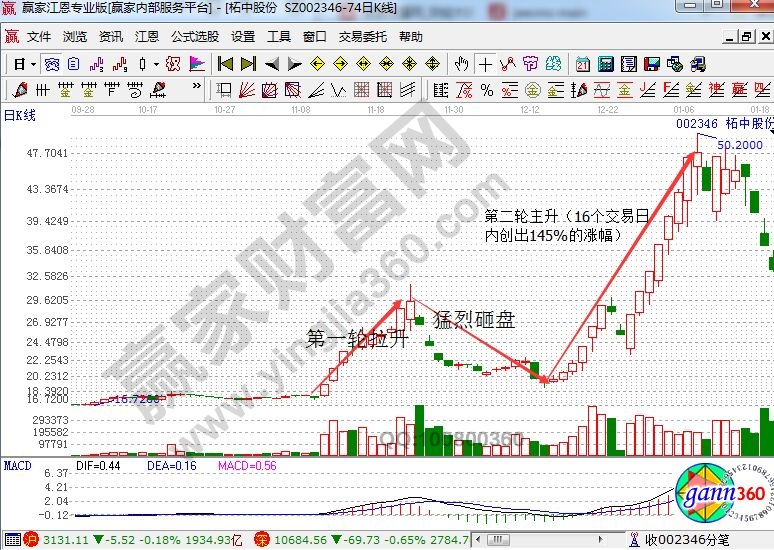774x550 pixels.
Task: Select the hand pan tool
Action: tap(461, 64)
